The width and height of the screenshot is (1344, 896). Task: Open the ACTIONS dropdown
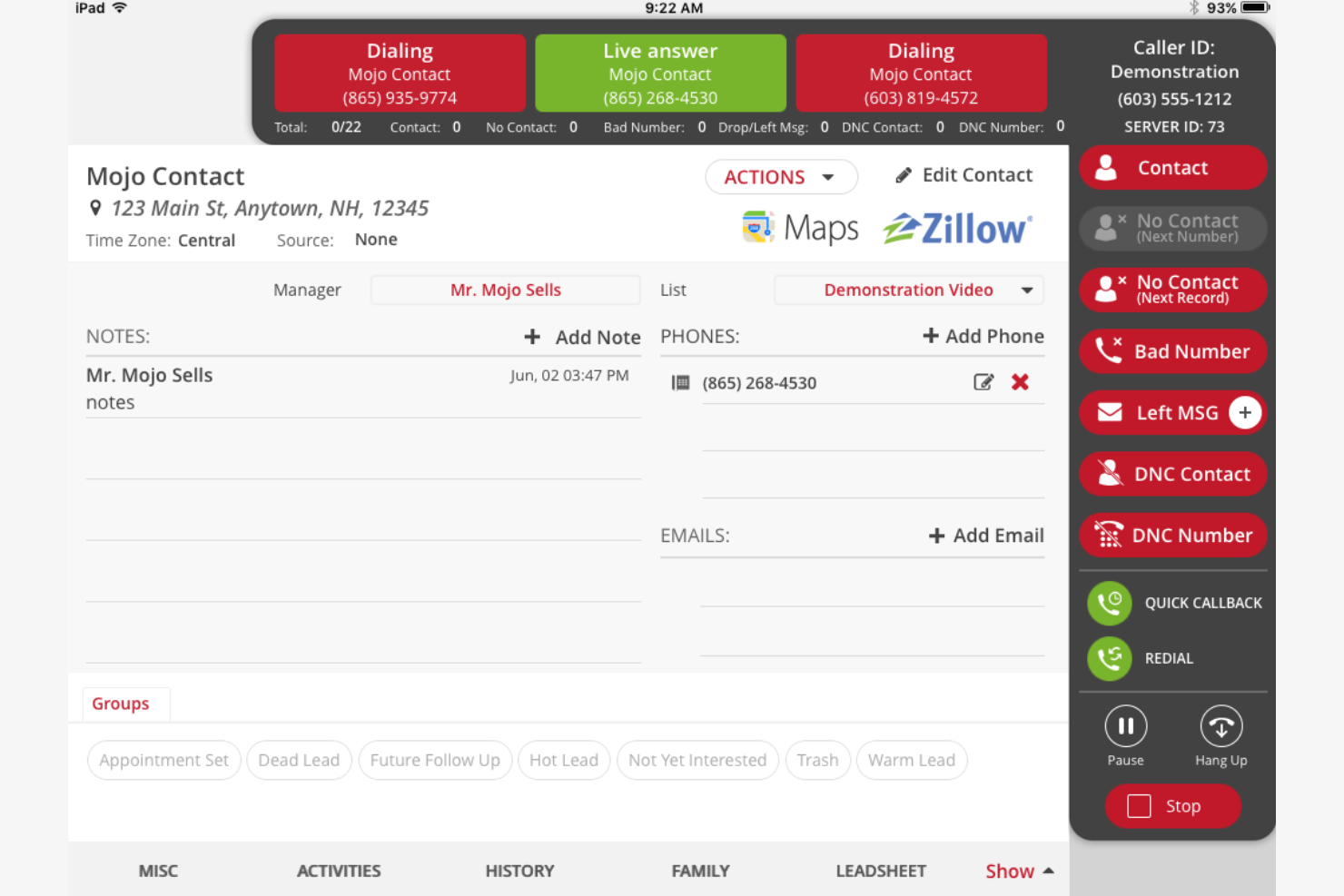pyautogui.click(x=781, y=176)
